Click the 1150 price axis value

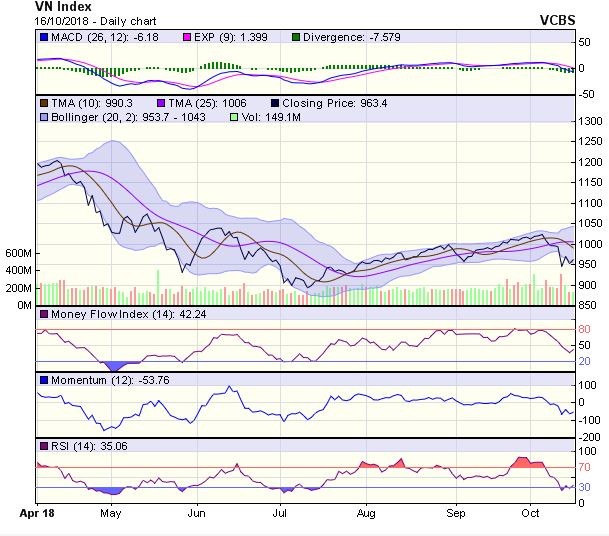[x=590, y=182]
